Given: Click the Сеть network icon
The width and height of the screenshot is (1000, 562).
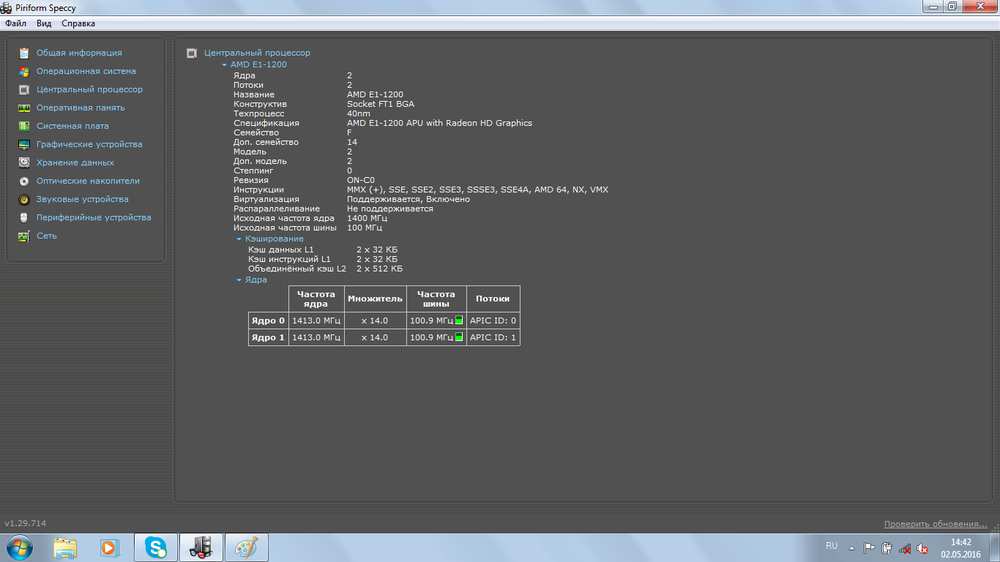Looking at the screenshot, I should pyautogui.click(x=24, y=236).
